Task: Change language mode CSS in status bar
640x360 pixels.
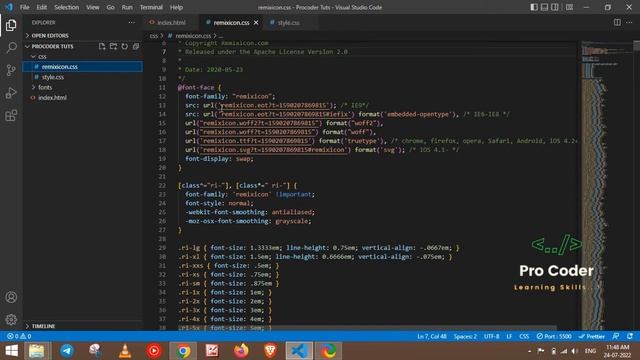Action: point(524,336)
